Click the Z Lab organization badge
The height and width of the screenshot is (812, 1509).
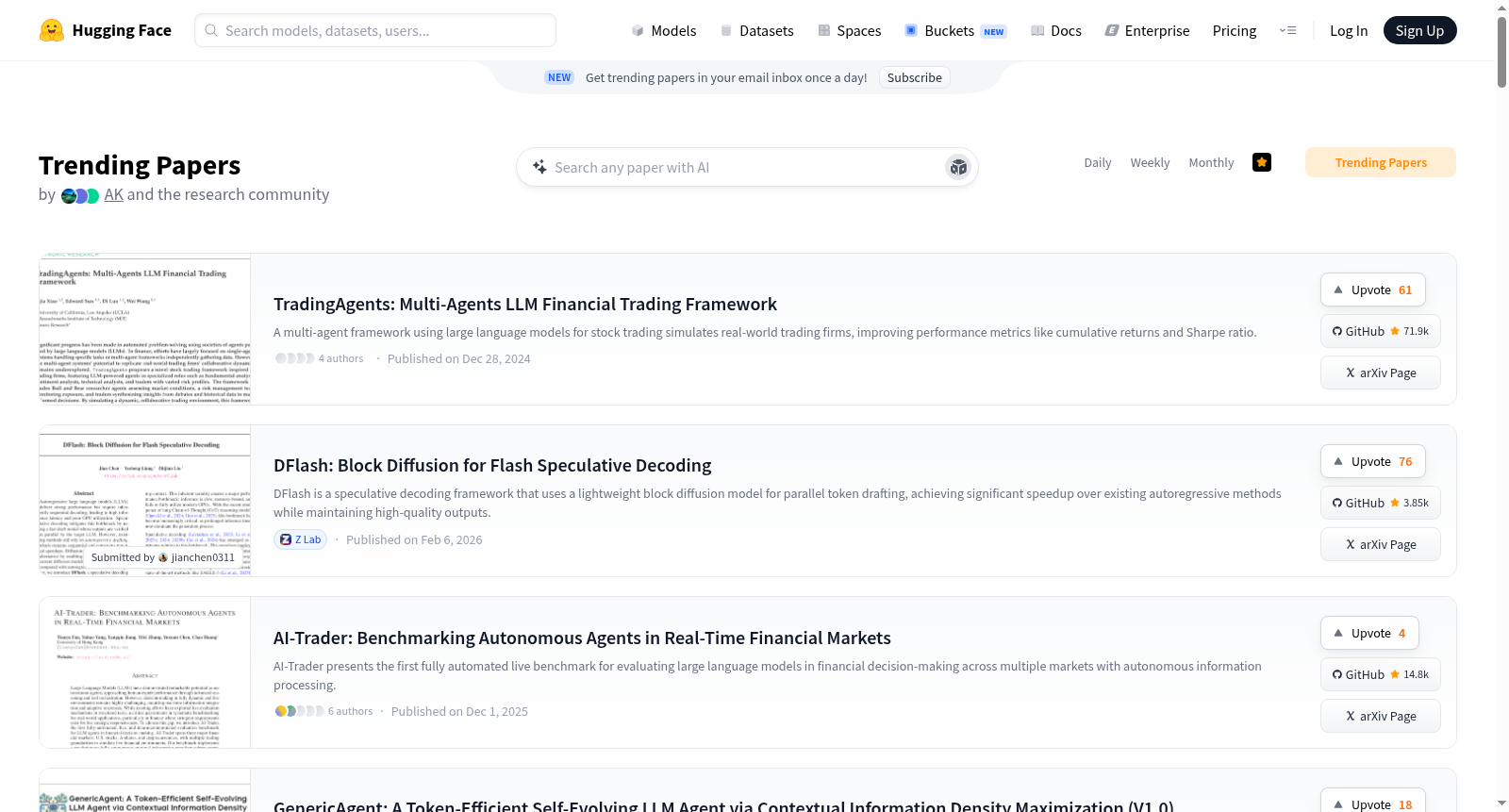click(300, 539)
